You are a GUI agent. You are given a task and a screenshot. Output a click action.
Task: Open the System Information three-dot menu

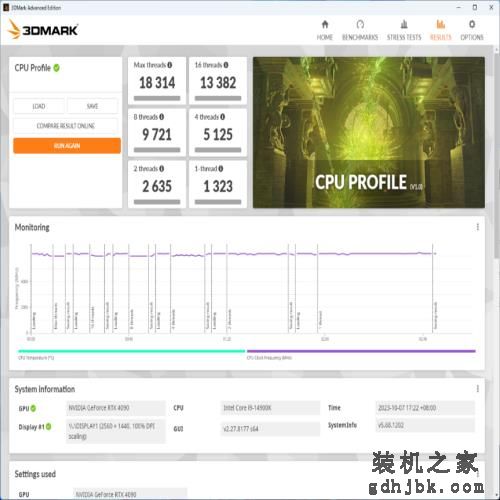point(478,389)
